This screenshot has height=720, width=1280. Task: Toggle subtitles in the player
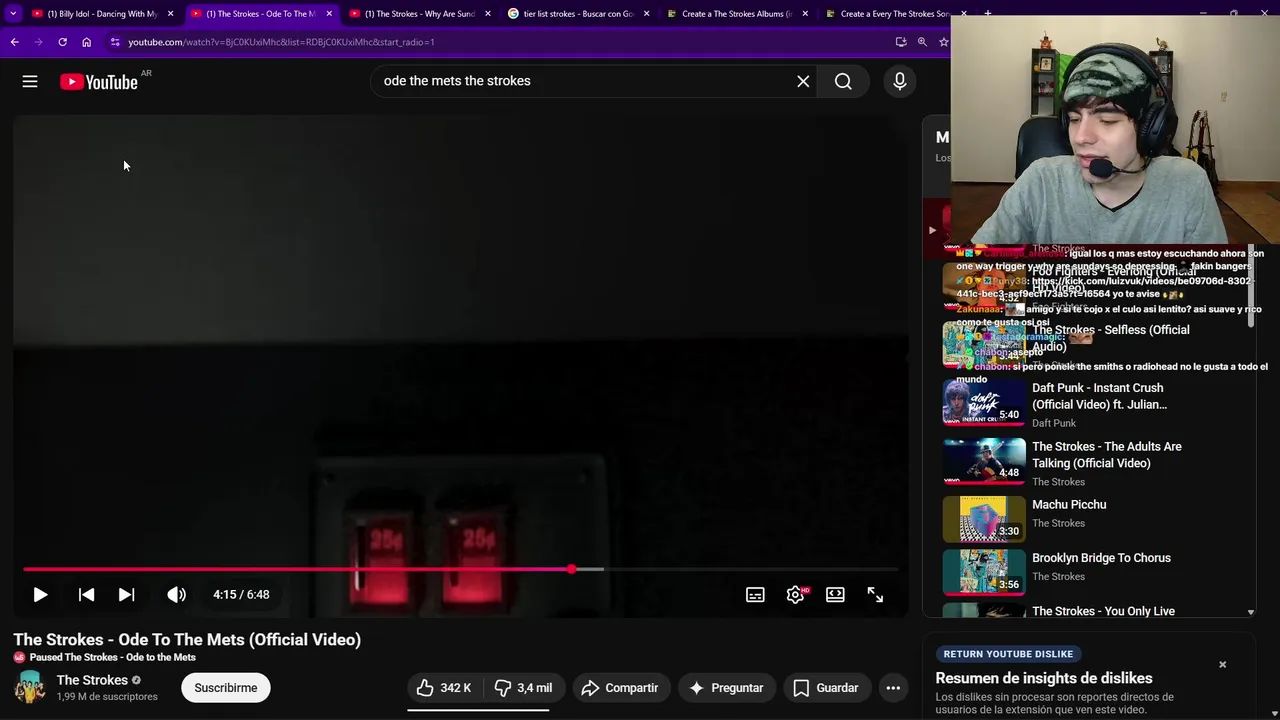(x=755, y=594)
